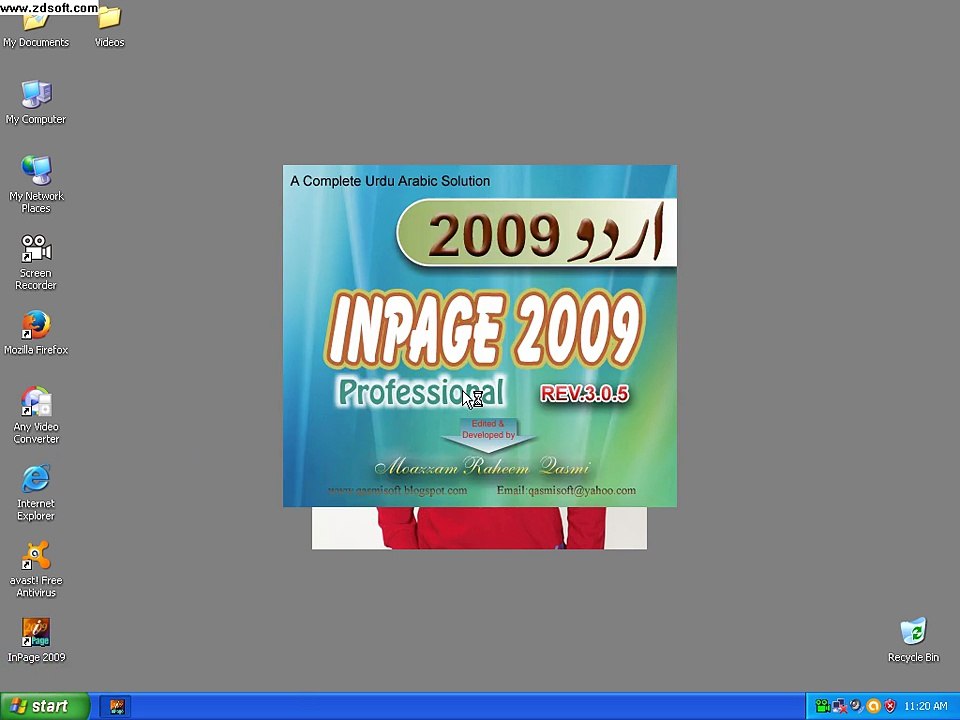The image size is (960, 720).
Task: Select the Screen Recorder shortcut
Action: (x=36, y=262)
